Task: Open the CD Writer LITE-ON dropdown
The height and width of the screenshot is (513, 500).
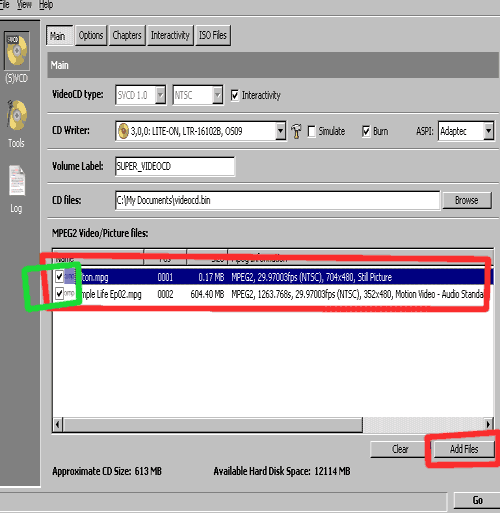Action: coord(280,131)
